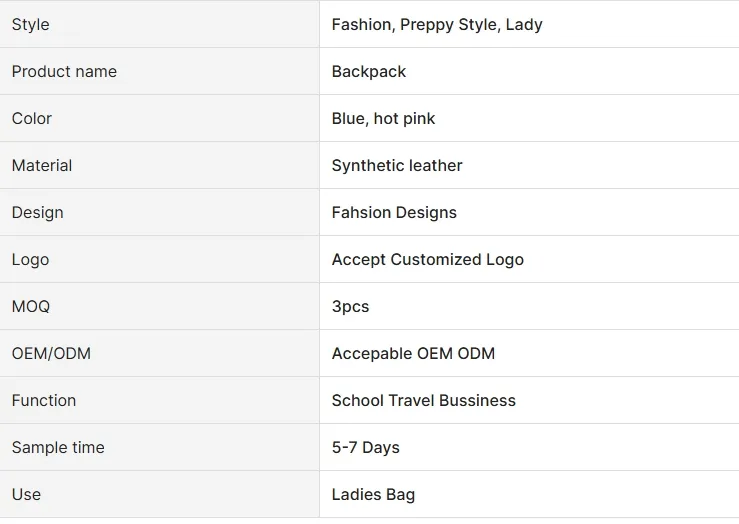Select the 'Blue, hot pink' value

(383, 118)
